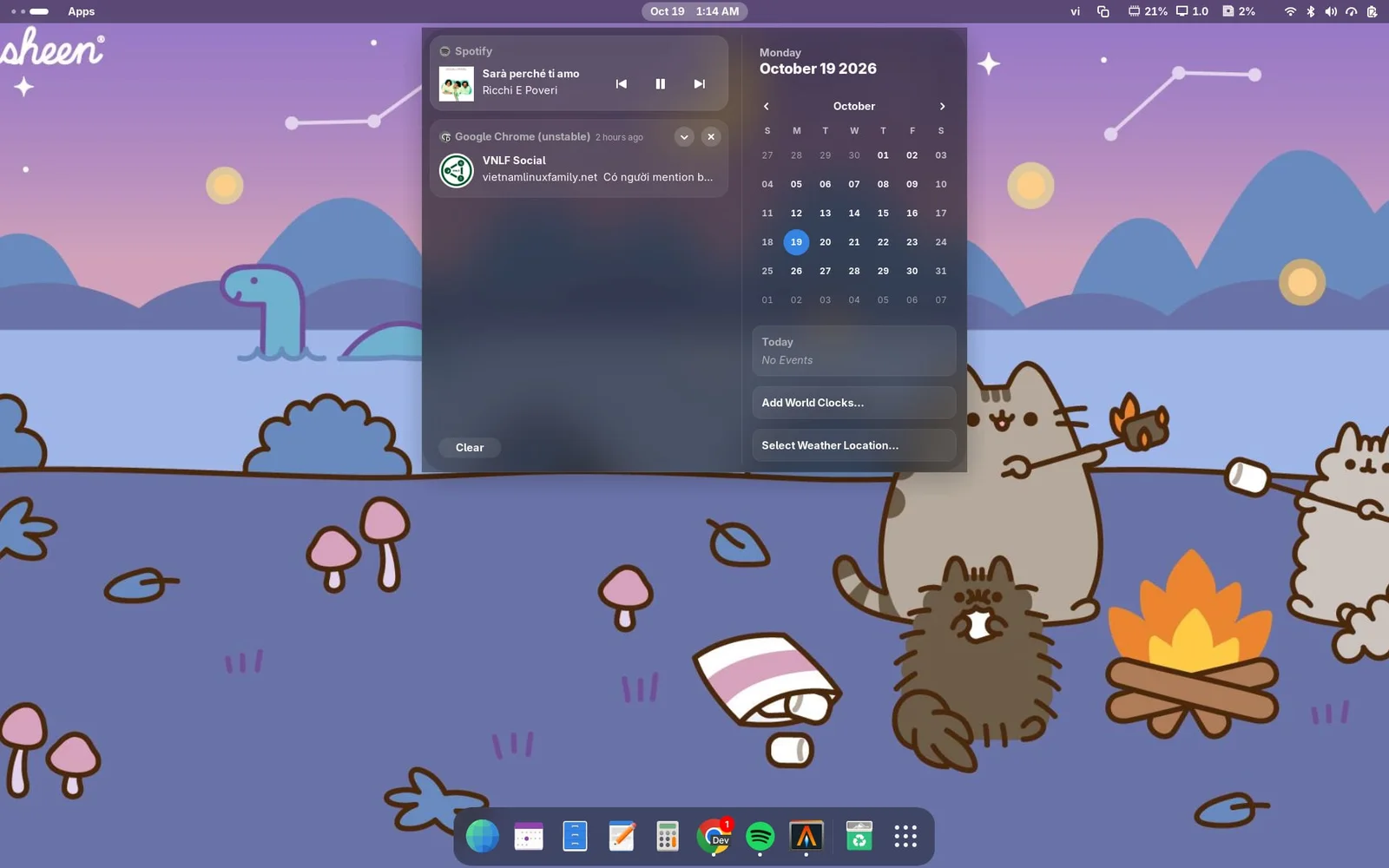Open Spotify from the dock
Screen dimensions: 1389x868
click(x=760, y=837)
